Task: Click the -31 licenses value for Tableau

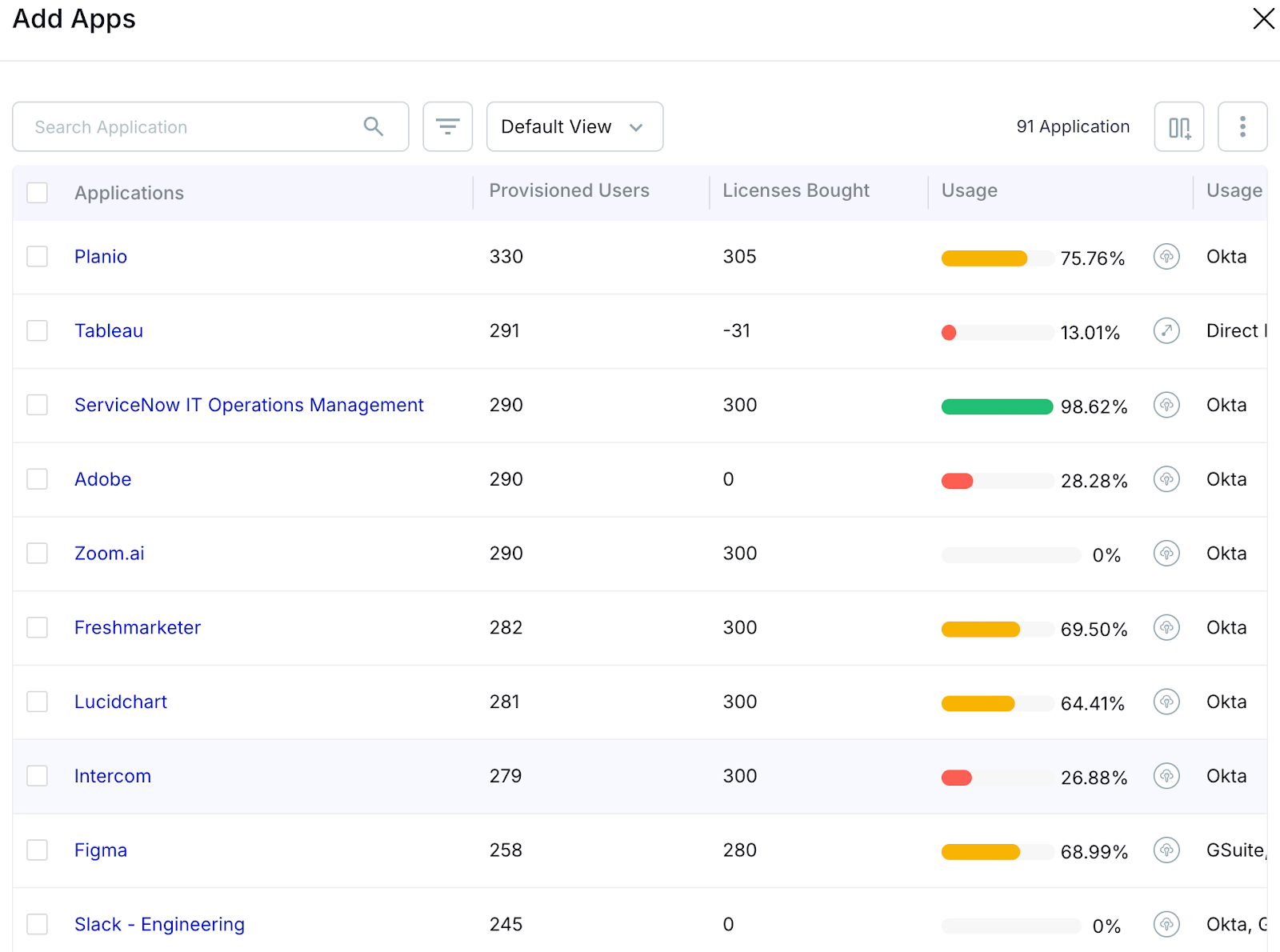Action: tap(736, 330)
